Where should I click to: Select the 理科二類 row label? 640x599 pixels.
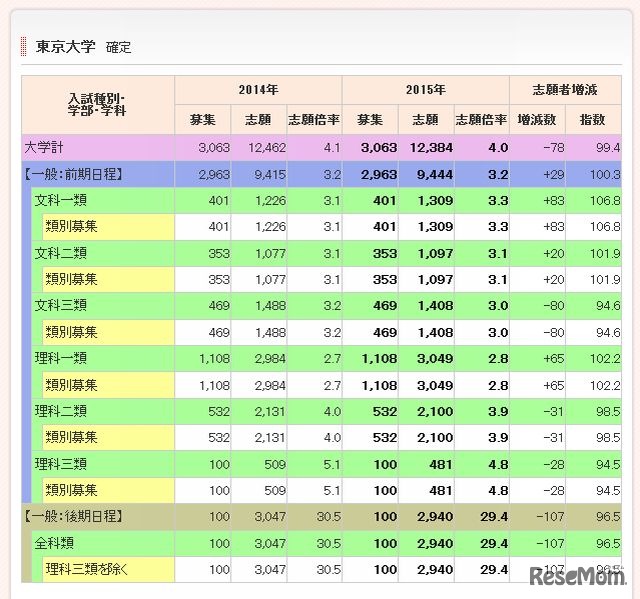tap(60, 411)
